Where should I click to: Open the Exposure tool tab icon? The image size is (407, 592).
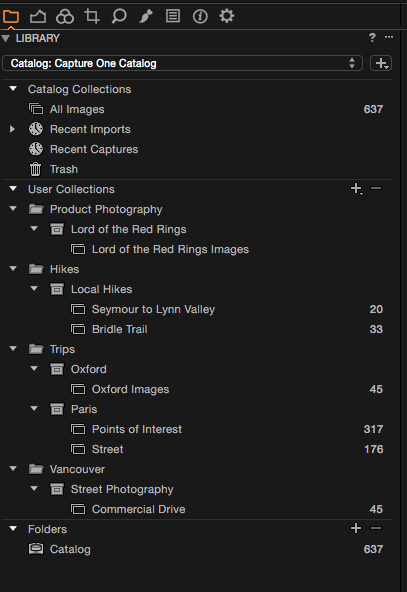38,16
